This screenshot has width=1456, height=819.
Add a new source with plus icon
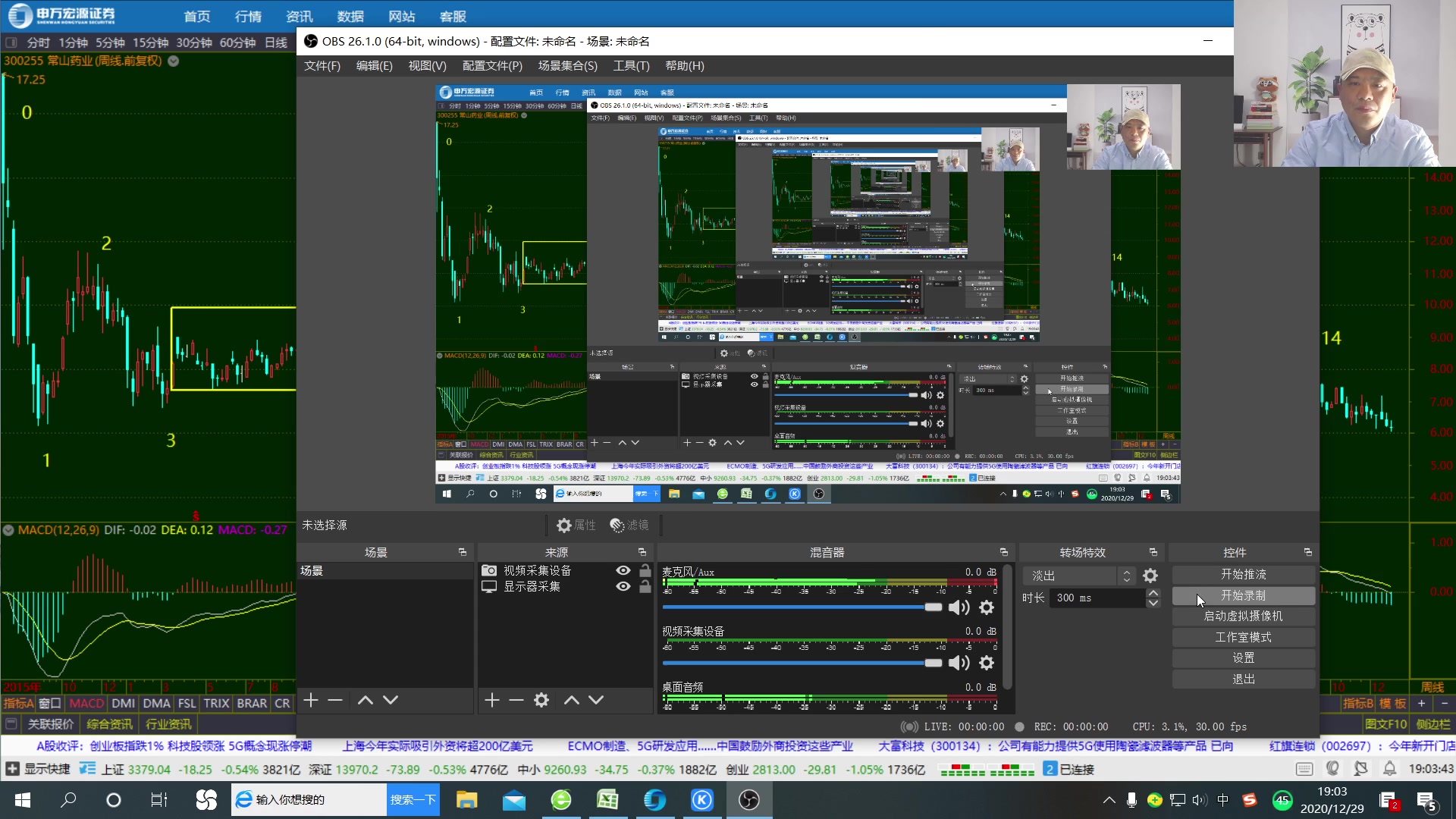point(492,700)
